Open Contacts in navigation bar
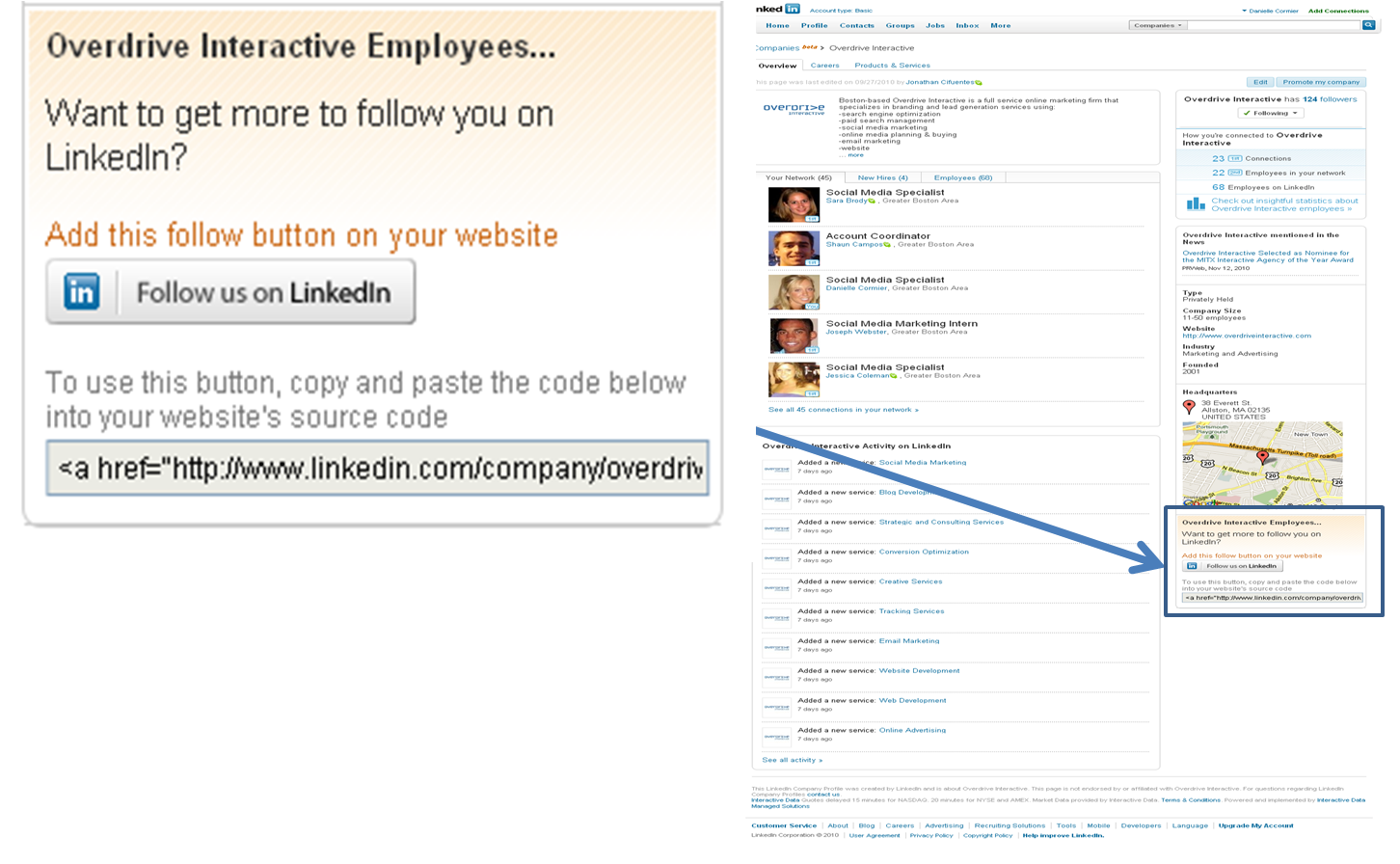 click(x=856, y=26)
